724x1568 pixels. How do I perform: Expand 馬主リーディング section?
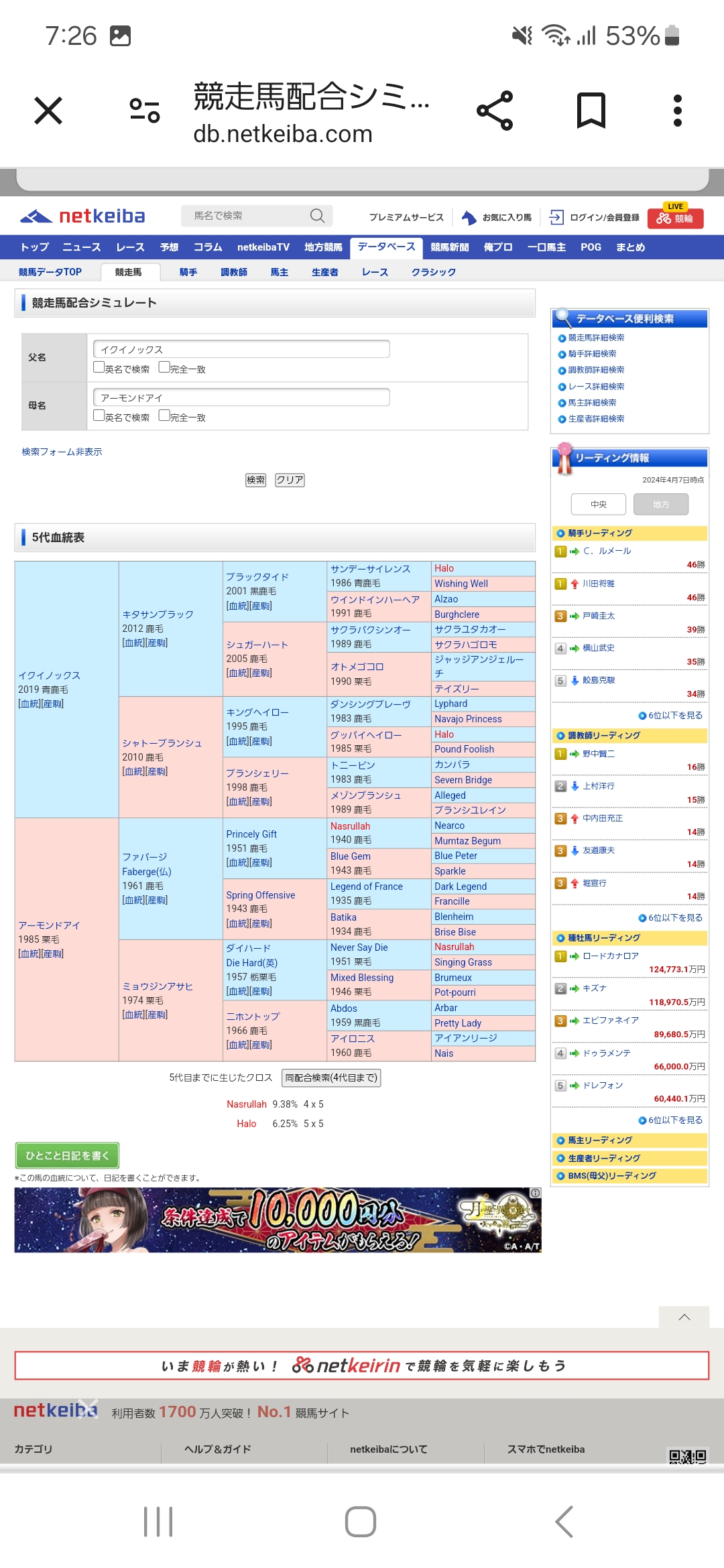tap(600, 1140)
